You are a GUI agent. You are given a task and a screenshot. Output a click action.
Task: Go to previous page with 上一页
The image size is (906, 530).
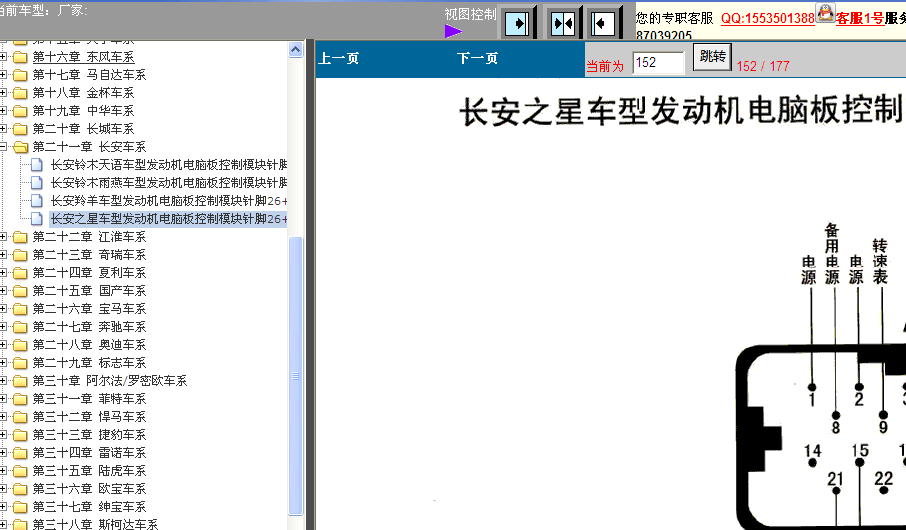pos(339,58)
